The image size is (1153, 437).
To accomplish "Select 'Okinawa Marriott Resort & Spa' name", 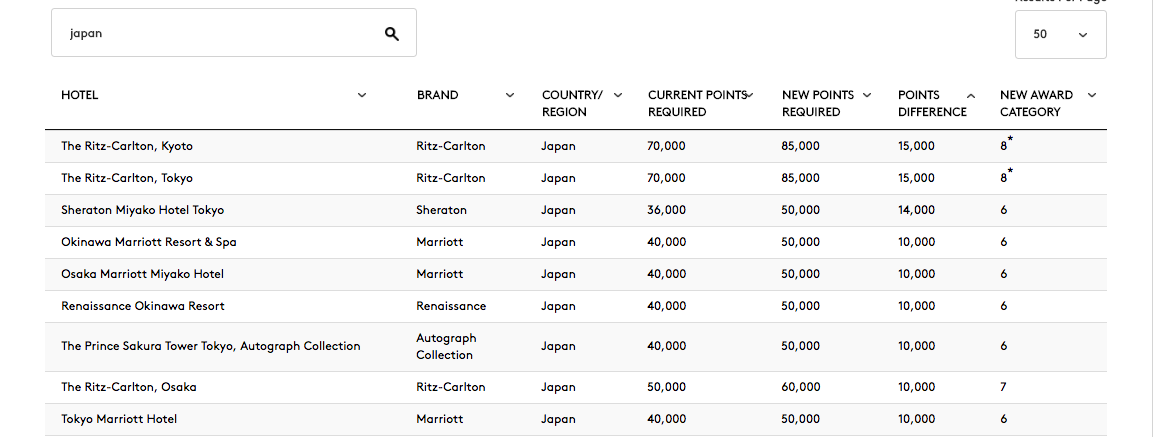I will [149, 242].
